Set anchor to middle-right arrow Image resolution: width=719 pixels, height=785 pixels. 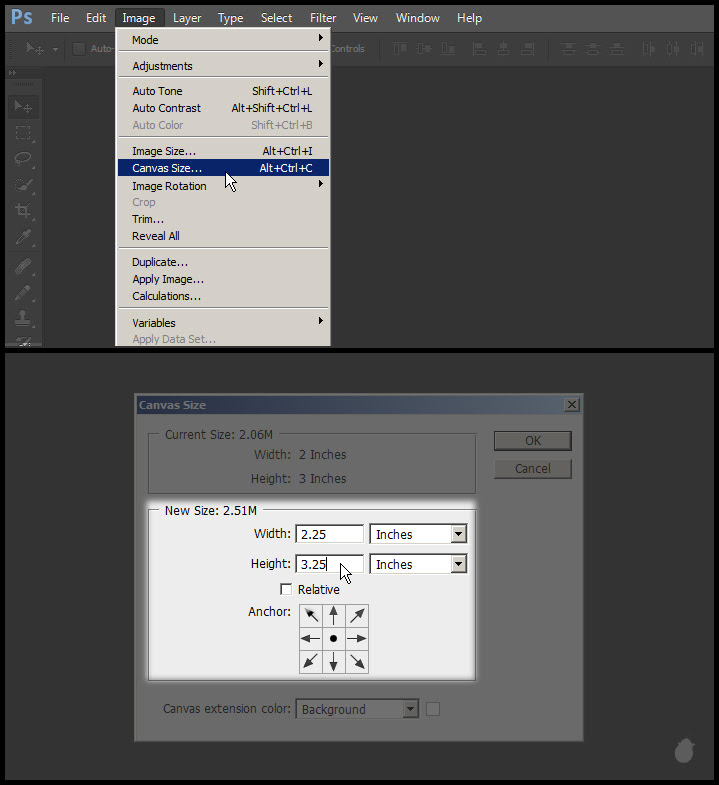357,638
